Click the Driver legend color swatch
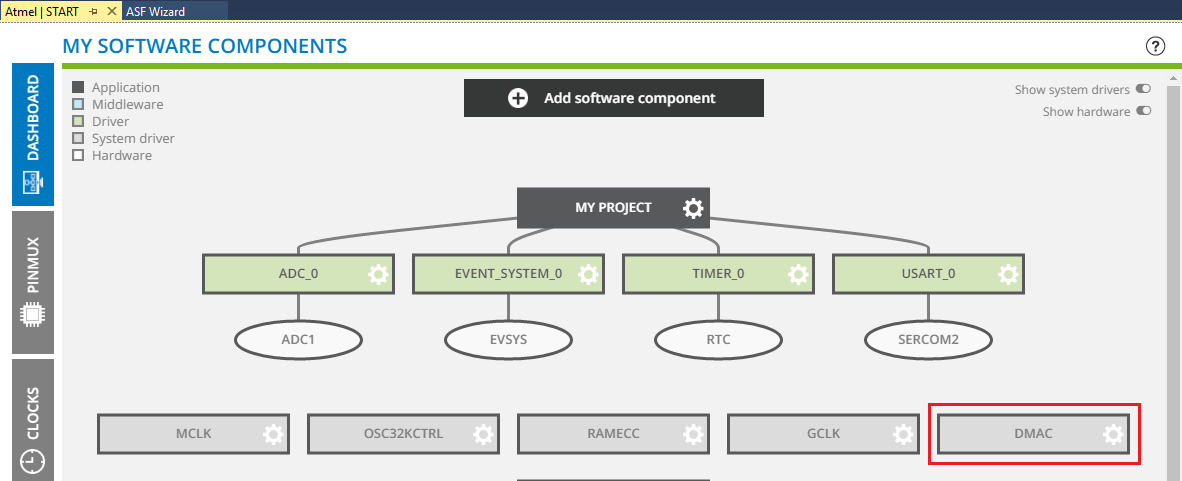1182x481 pixels. coord(78,122)
